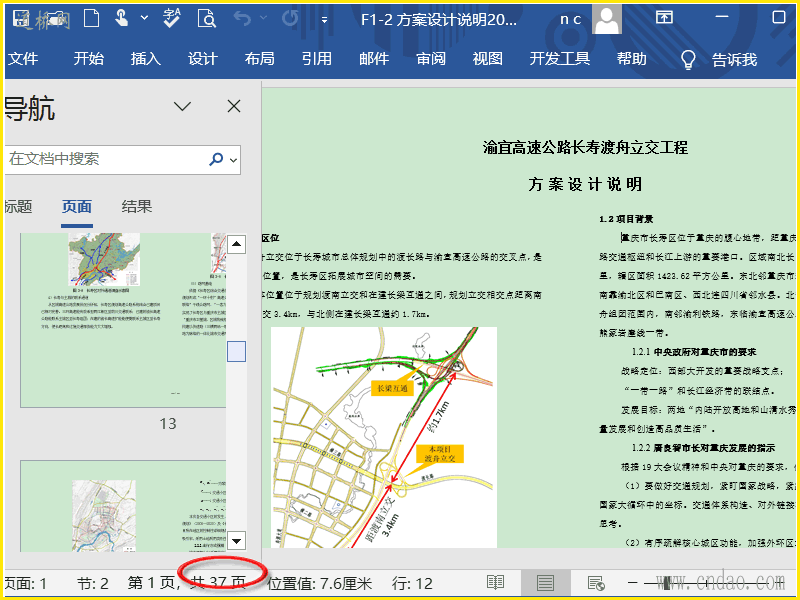This screenshot has height=600, width=800.
Task: Open the 视图 ribbon tab
Action: (488, 59)
